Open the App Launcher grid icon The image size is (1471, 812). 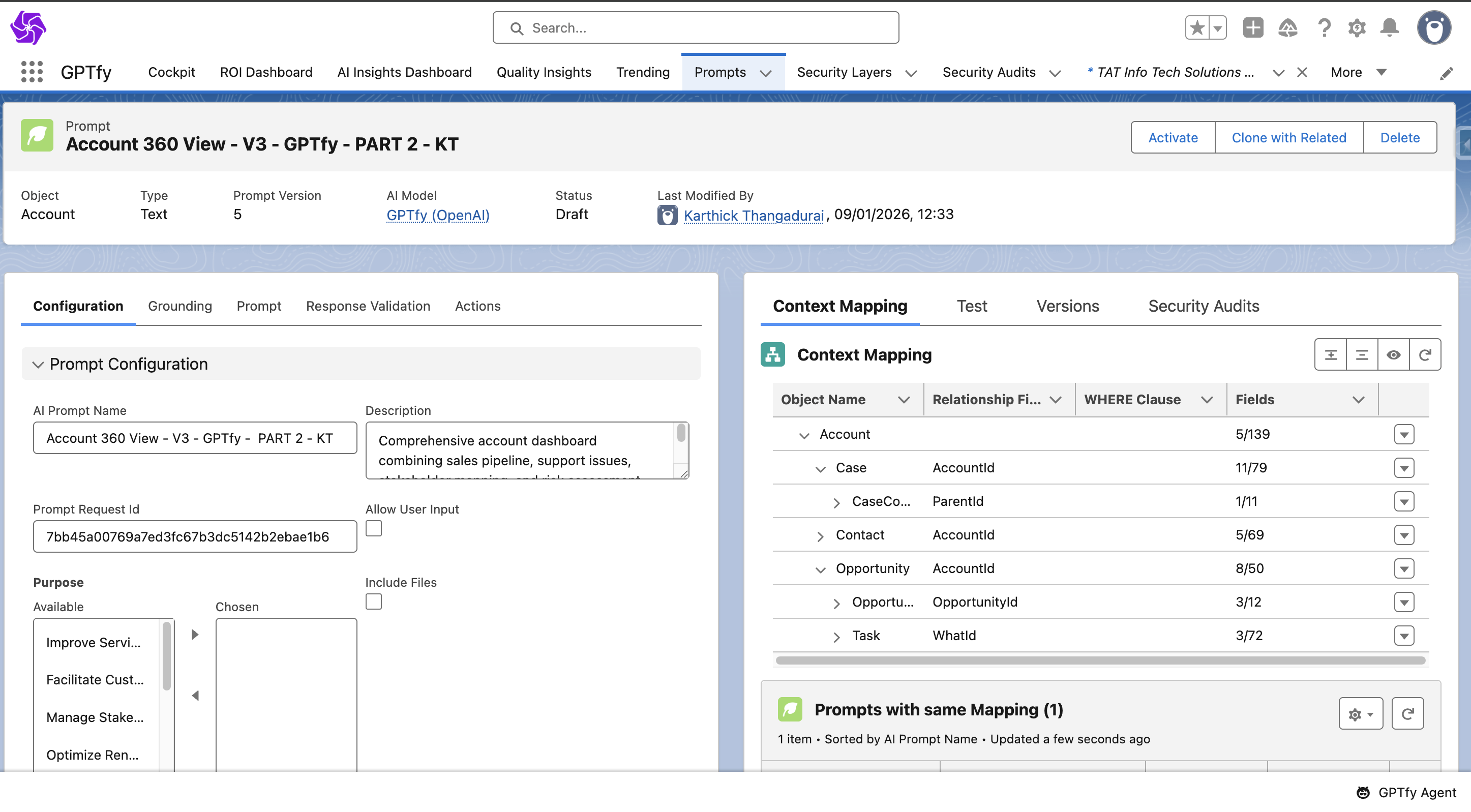(x=32, y=72)
